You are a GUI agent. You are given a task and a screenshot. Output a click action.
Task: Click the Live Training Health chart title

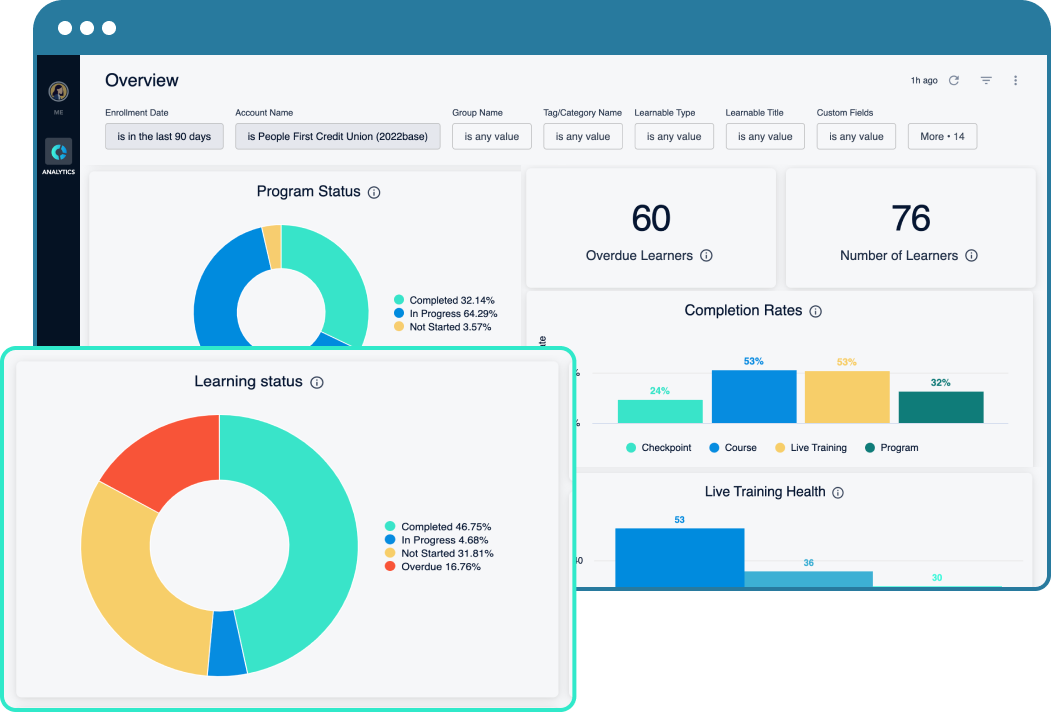tap(765, 492)
